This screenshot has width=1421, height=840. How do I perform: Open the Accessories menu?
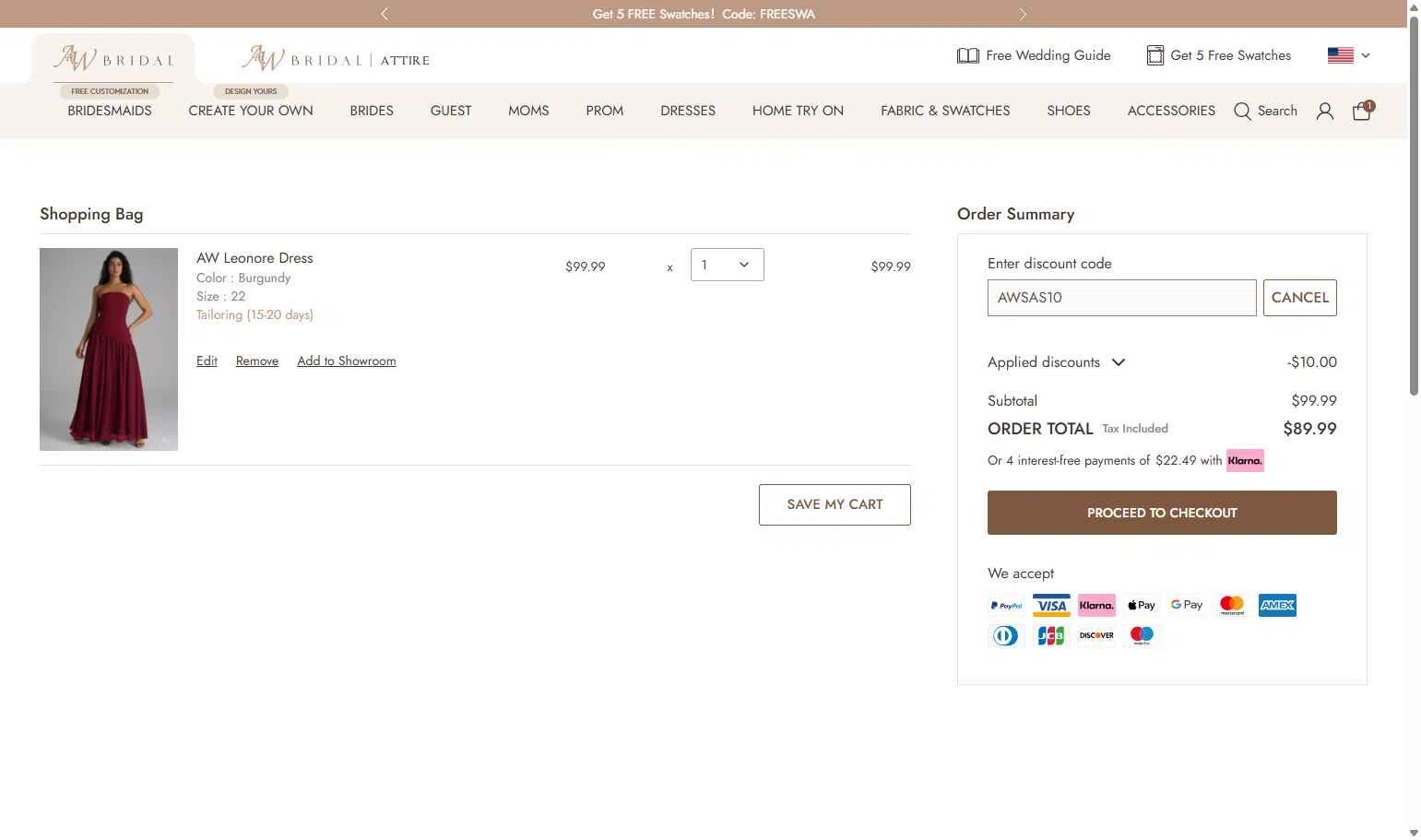(1171, 111)
